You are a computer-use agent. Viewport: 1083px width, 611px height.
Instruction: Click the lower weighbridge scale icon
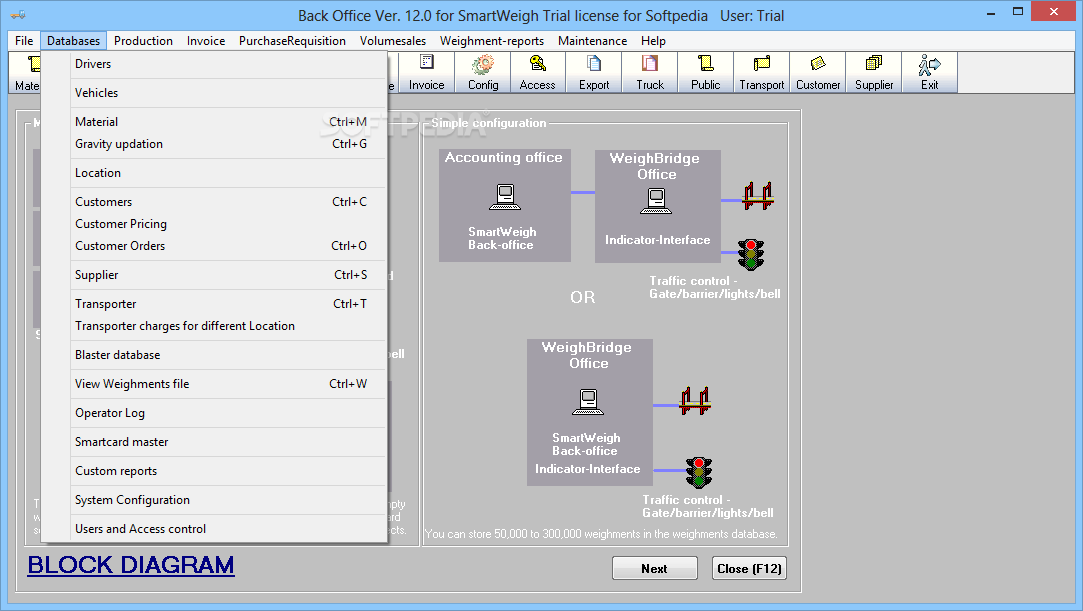click(695, 401)
